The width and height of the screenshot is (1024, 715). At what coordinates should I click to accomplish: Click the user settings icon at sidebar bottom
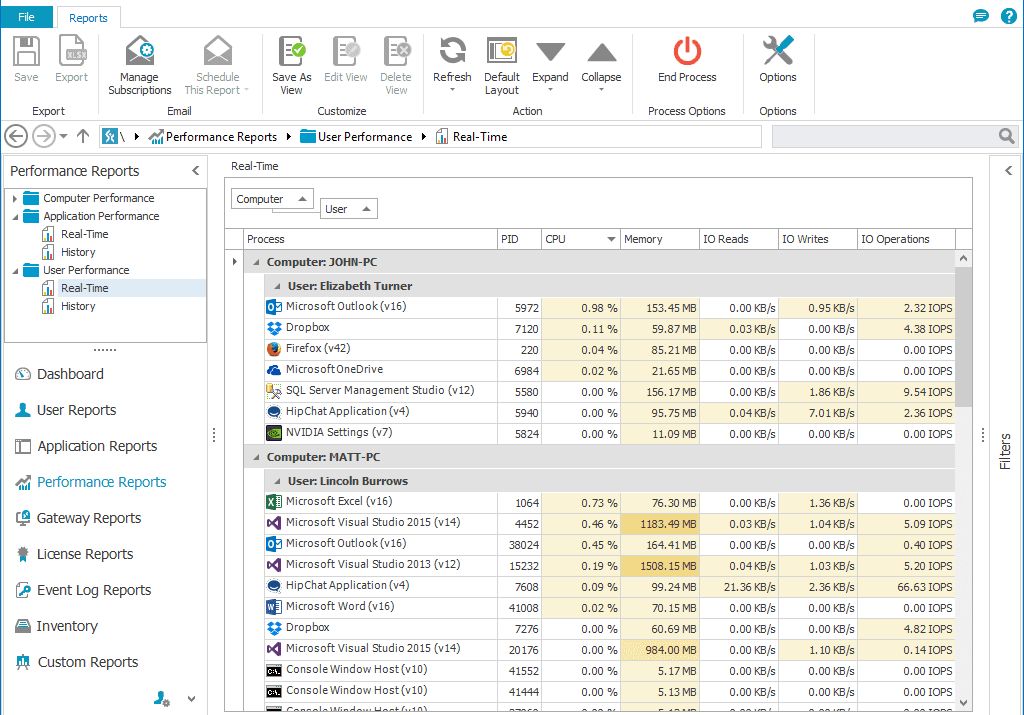[x=161, y=699]
